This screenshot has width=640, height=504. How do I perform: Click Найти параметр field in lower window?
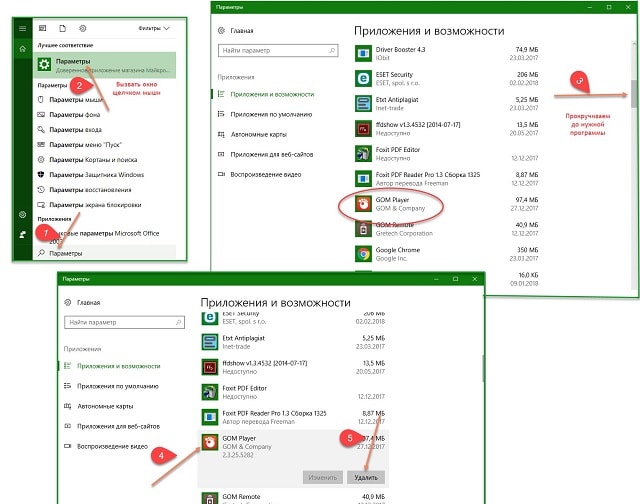coord(124,322)
